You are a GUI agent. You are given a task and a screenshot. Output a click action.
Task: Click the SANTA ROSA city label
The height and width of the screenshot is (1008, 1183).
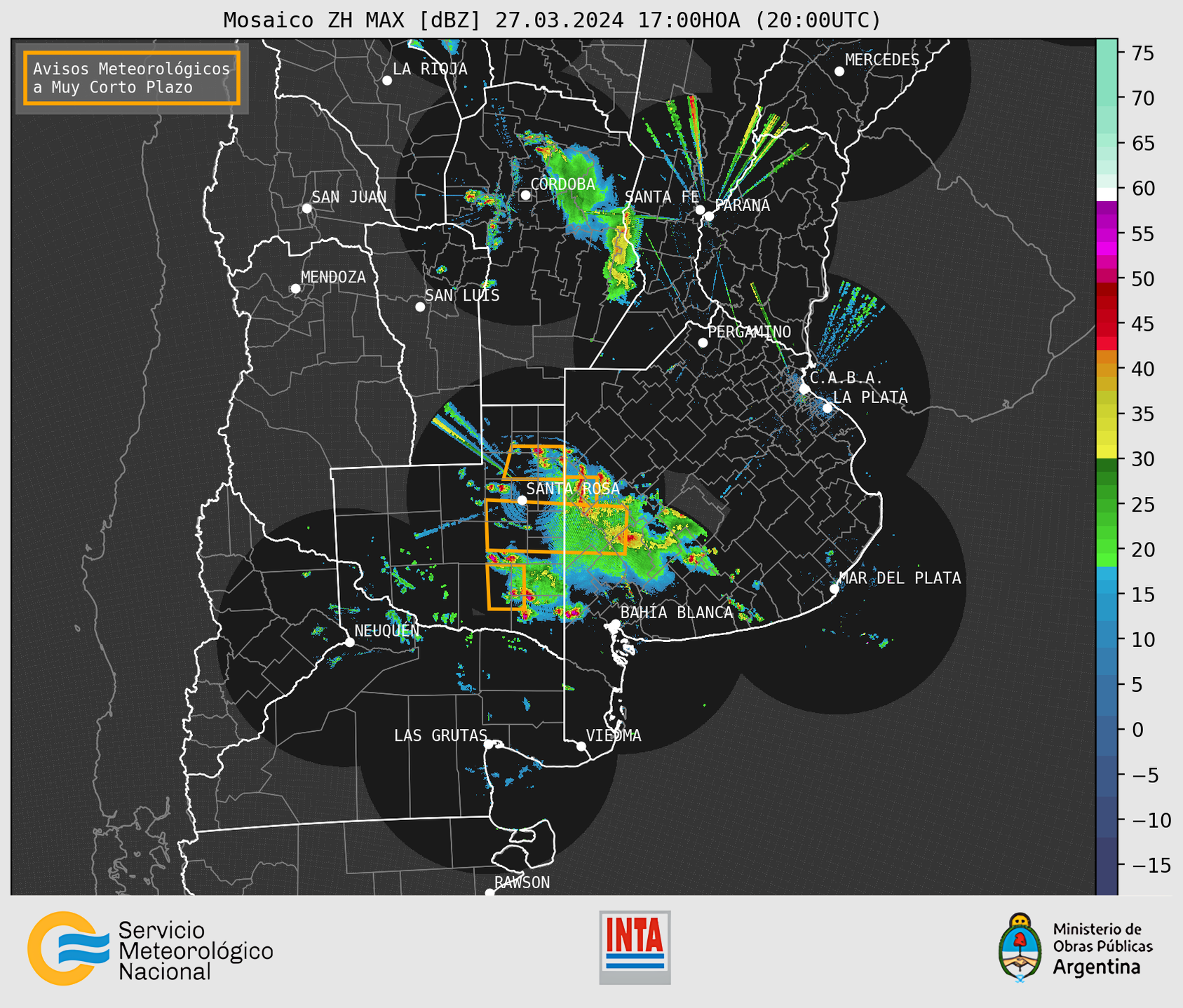point(573,489)
